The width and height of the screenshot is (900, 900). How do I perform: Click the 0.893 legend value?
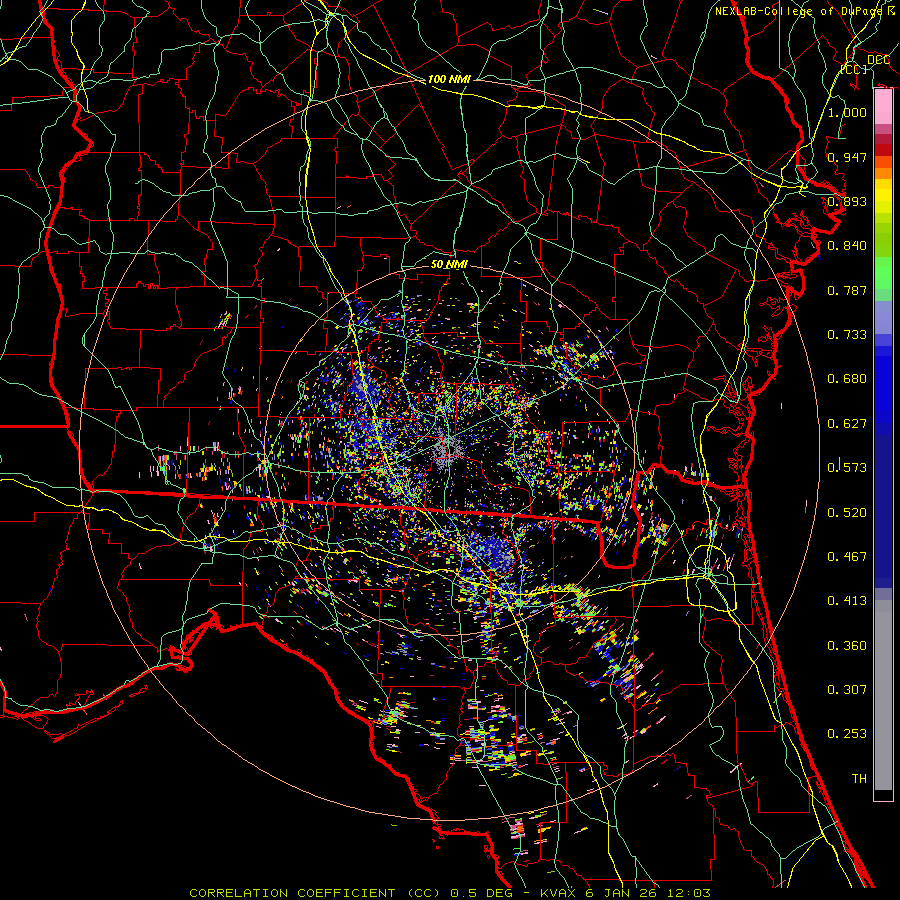[x=847, y=201]
